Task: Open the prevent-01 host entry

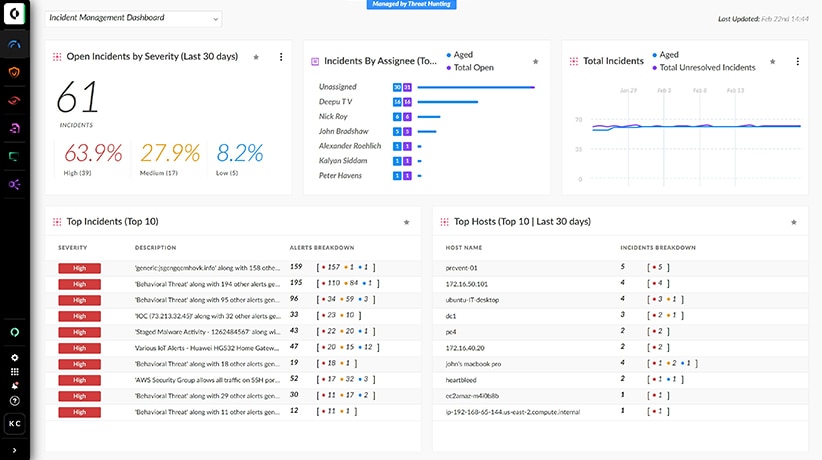Action: (461, 267)
